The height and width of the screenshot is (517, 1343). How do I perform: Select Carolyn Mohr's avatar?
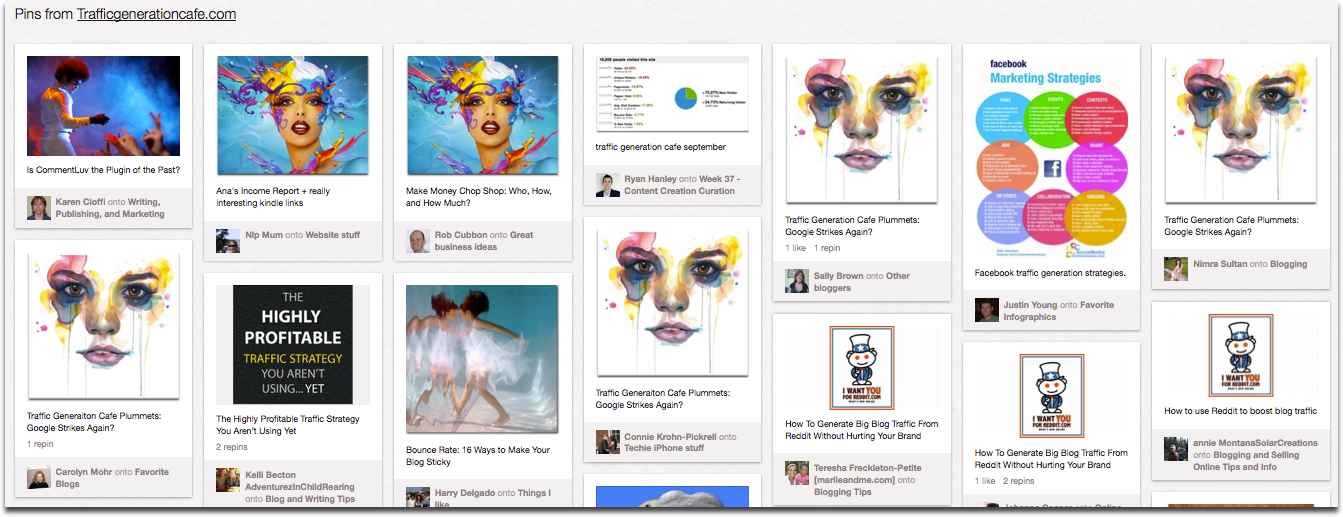pos(39,477)
